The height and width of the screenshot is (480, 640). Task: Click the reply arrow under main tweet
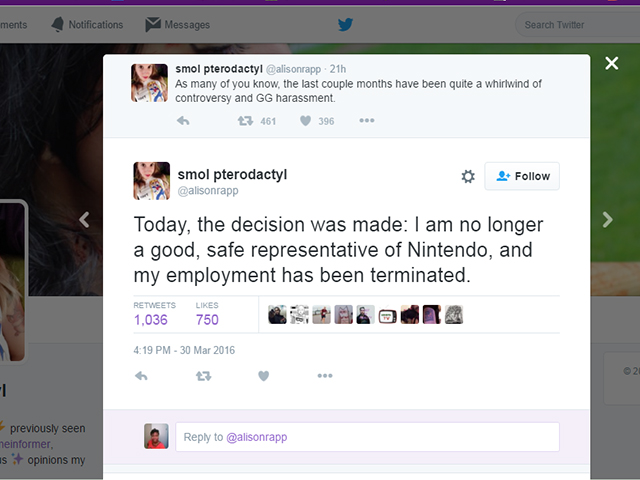click(141, 376)
